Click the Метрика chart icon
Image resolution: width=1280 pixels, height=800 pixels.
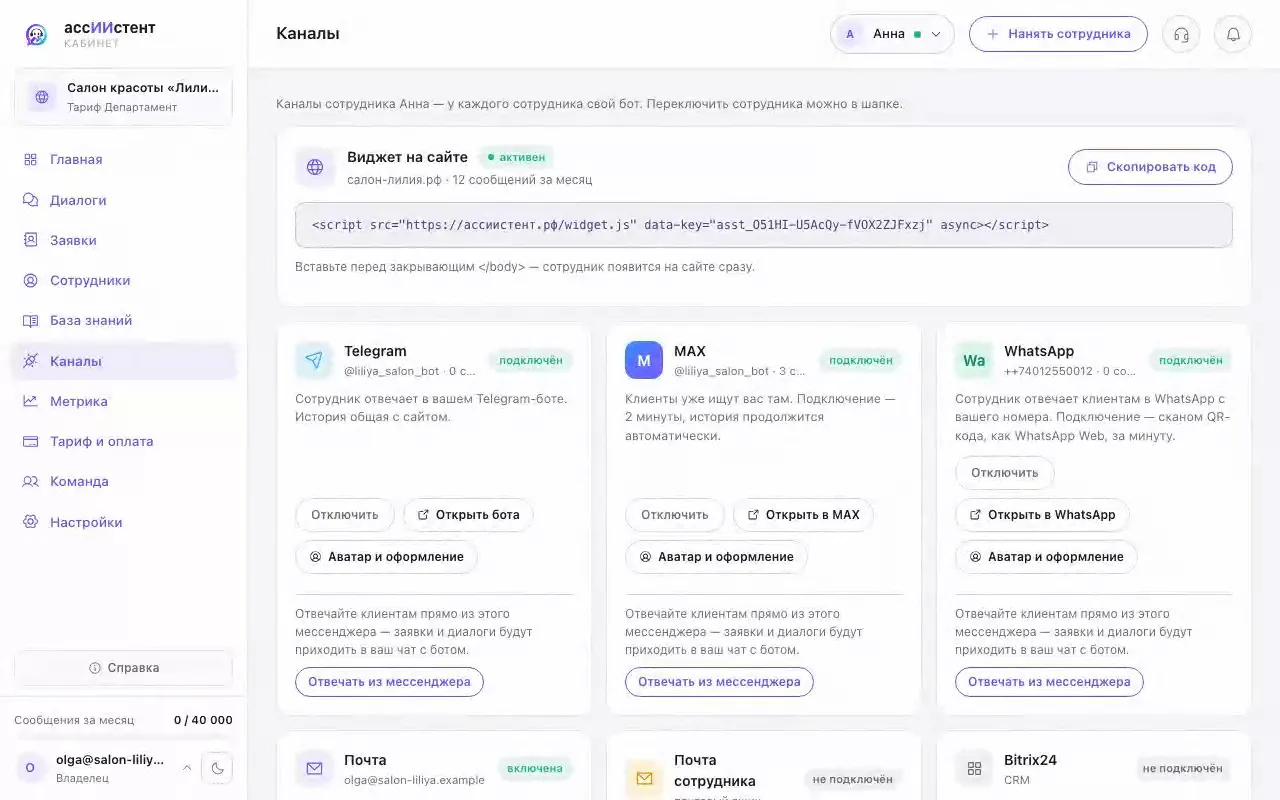pos(30,401)
